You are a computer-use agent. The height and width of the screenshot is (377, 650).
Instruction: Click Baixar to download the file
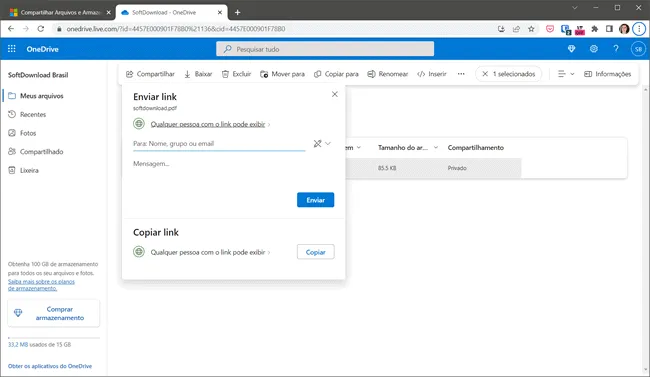tap(198, 74)
